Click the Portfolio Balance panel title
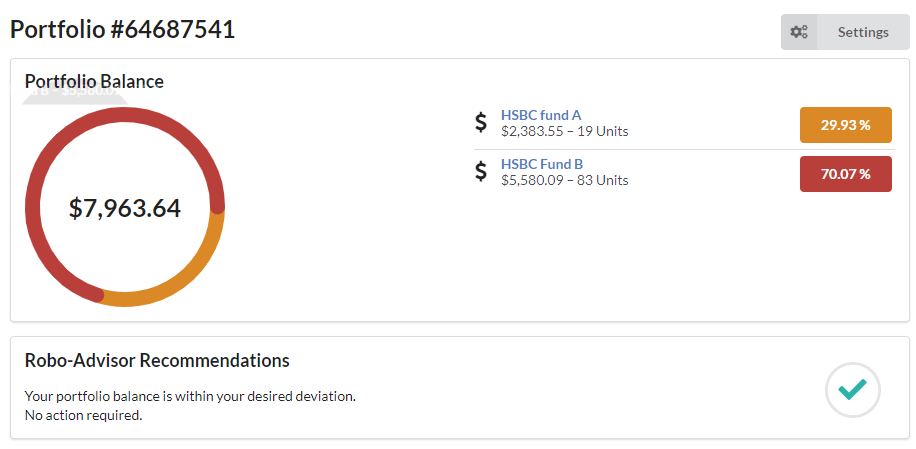 point(94,81)
